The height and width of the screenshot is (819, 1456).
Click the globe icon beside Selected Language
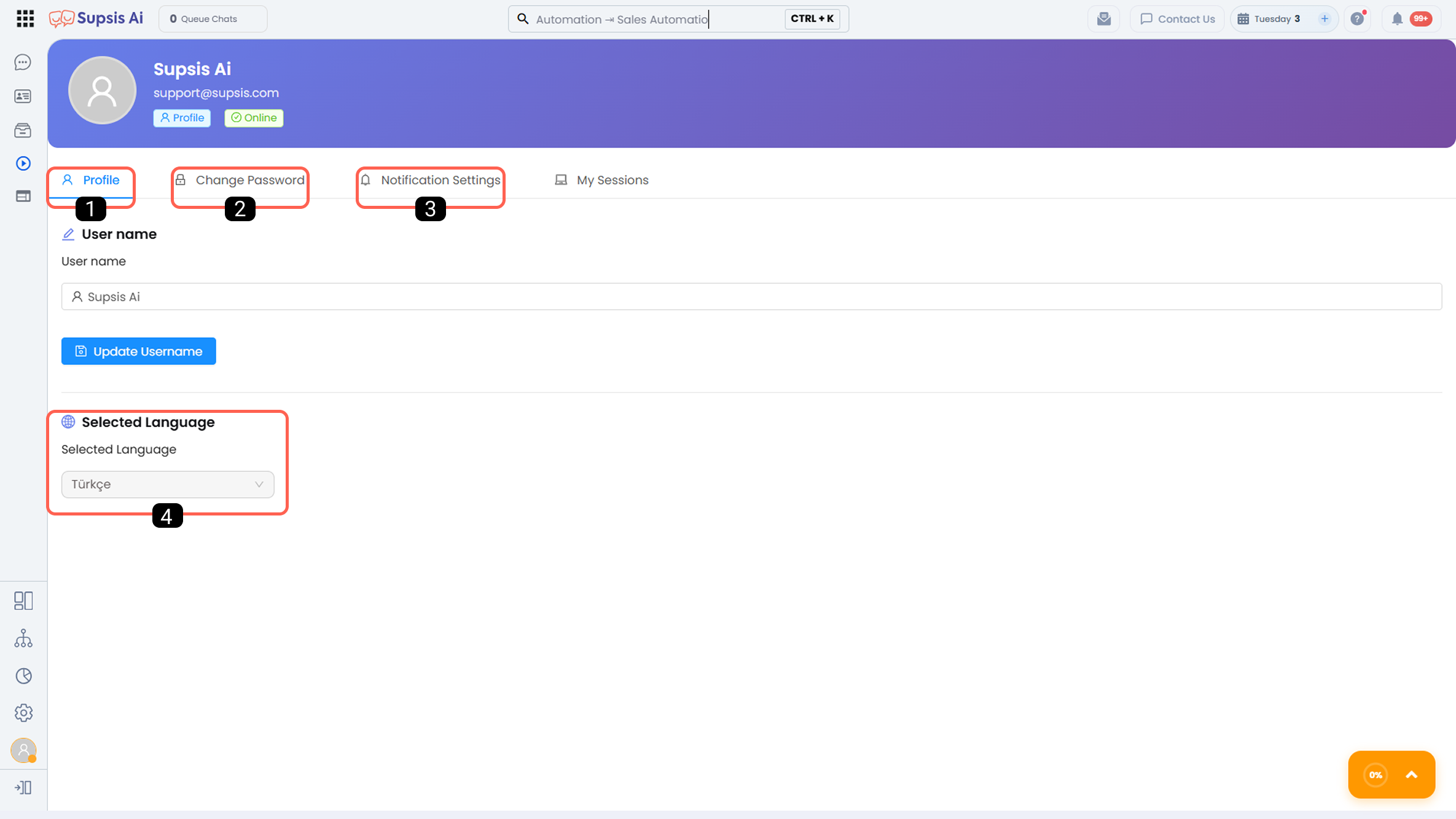pos(68,422)
